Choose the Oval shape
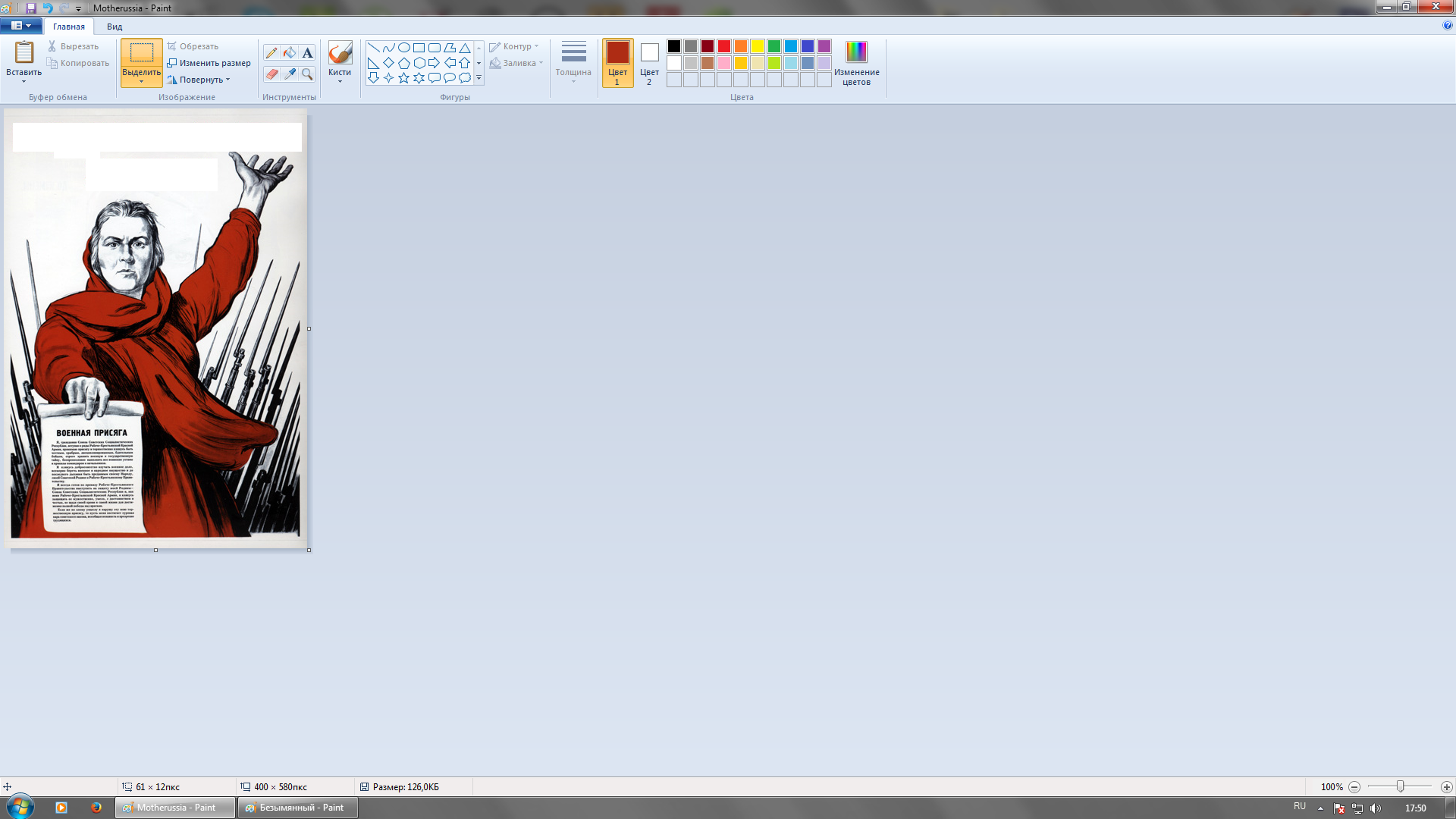1456x819 pixels. pyautogui.click(x=403, y=48)
